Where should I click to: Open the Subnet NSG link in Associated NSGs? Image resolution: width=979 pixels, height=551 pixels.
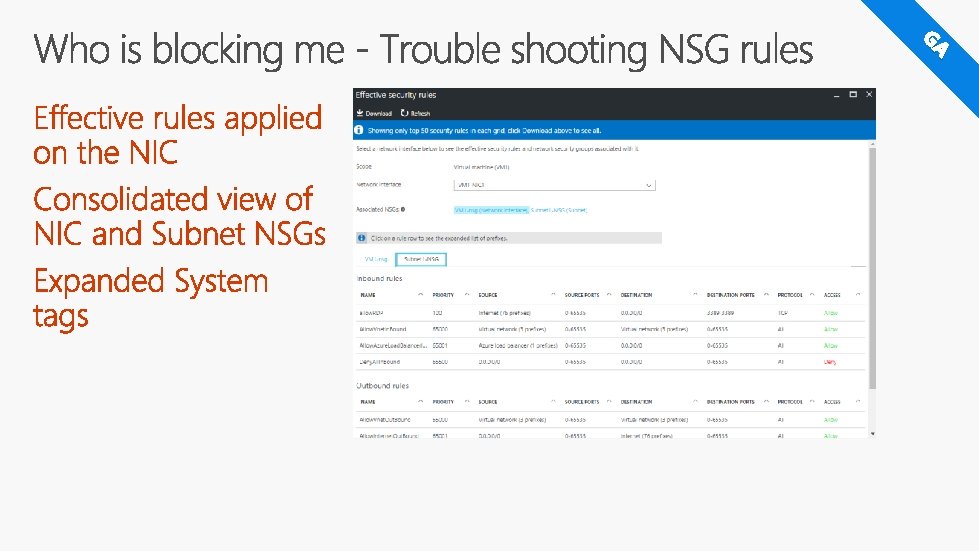tap(559, 210)
